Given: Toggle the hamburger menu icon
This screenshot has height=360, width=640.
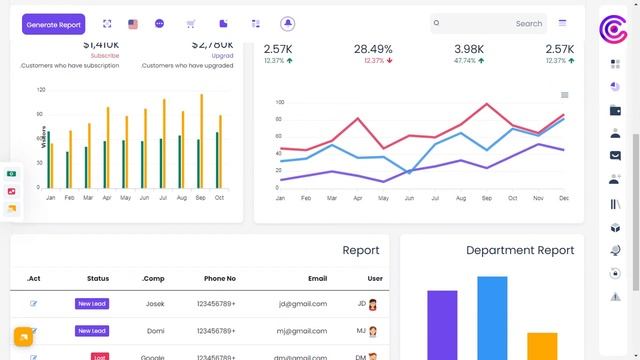Looking at the screenshot, I should [x=562, y=23].
